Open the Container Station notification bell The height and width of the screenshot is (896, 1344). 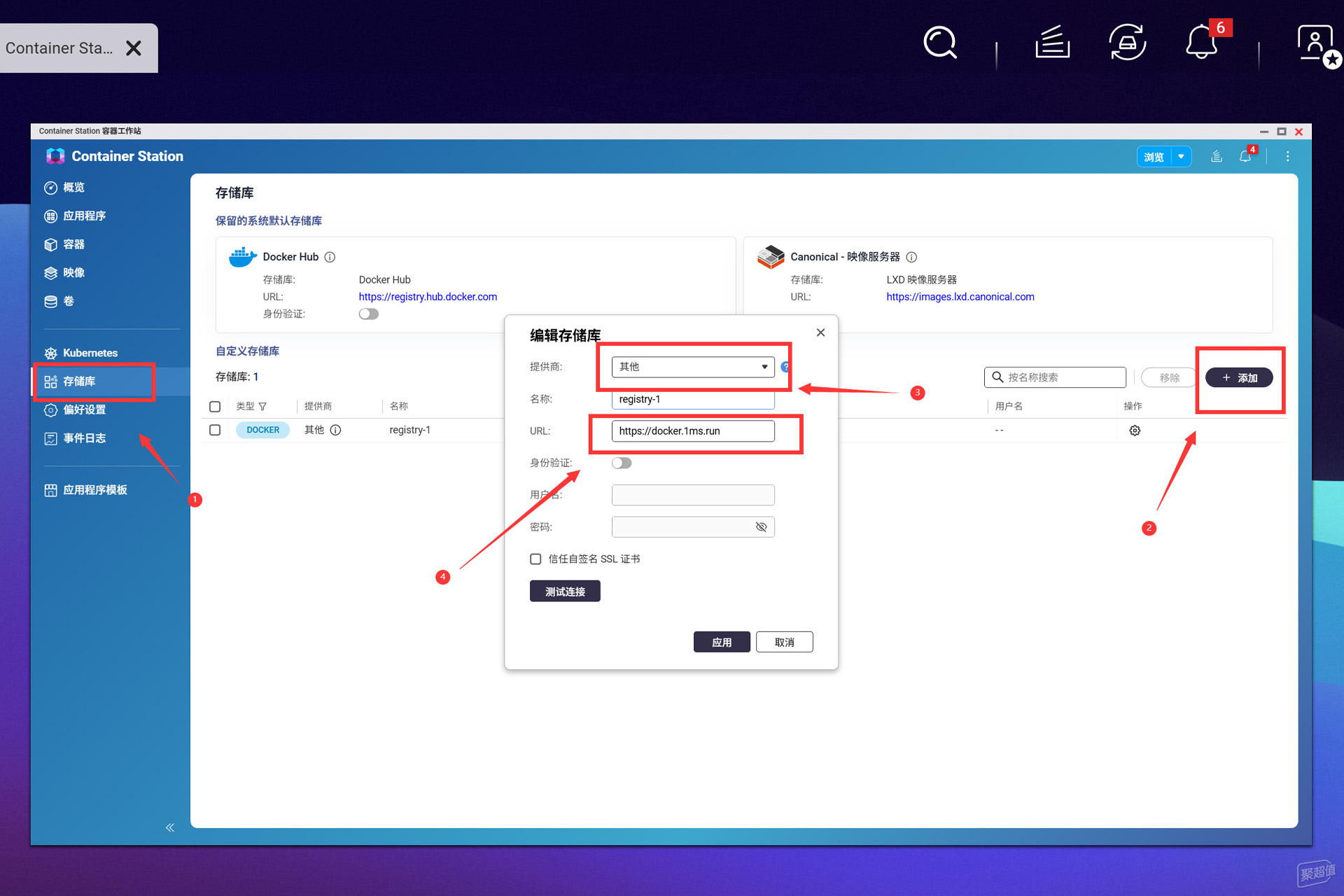(x=1245, y=157)
